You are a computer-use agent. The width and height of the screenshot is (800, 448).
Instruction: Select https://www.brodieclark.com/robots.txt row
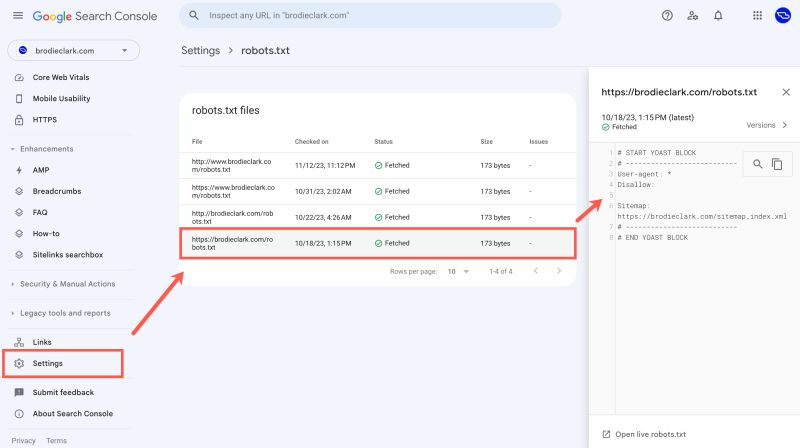378,191
